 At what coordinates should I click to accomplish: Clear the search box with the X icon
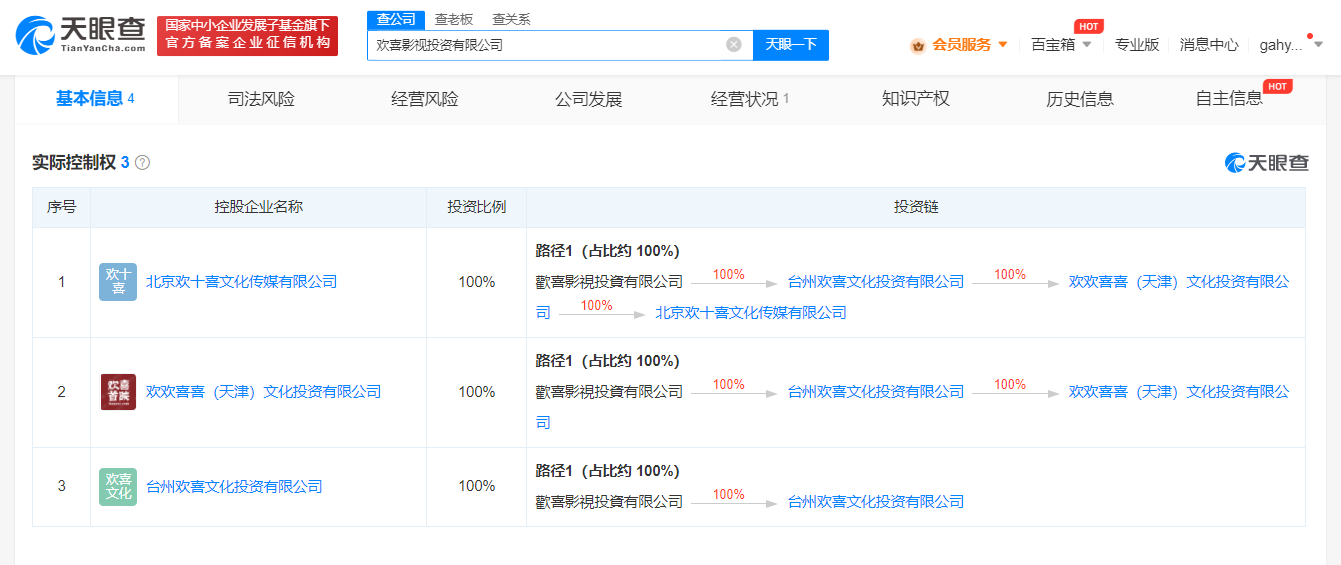click(x=733, y=44)
